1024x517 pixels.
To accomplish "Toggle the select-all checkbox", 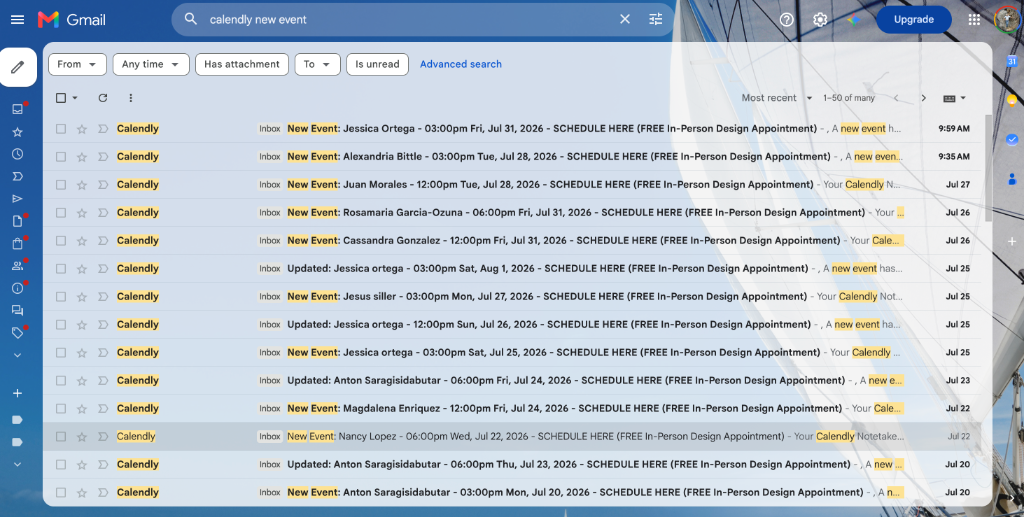I will tap(61, 98).
